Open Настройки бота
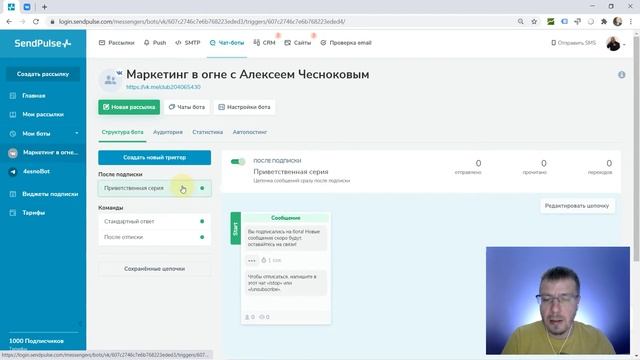 [x=244, y=107]
